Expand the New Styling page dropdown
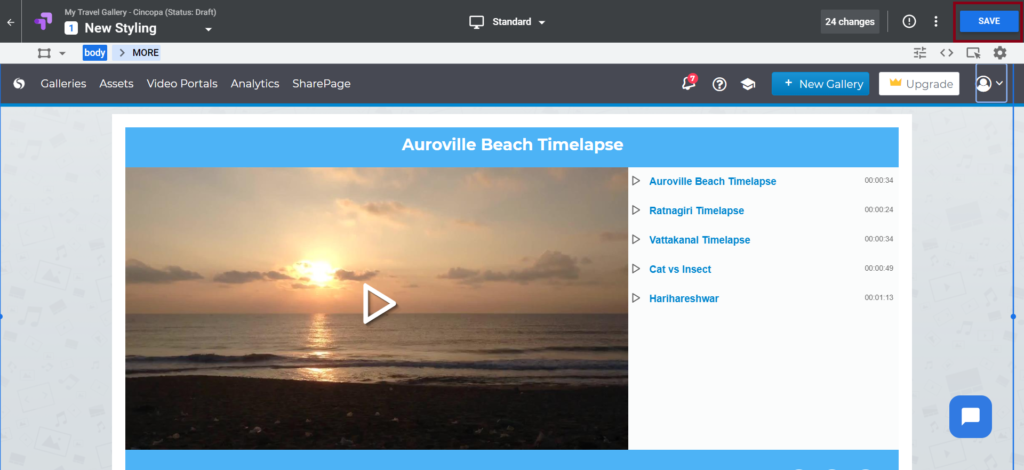The image size is (1024, 470). pos(209,29)
